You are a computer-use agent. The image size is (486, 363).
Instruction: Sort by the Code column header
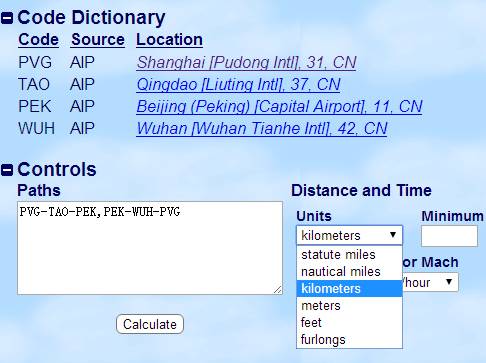coord(38,40)
